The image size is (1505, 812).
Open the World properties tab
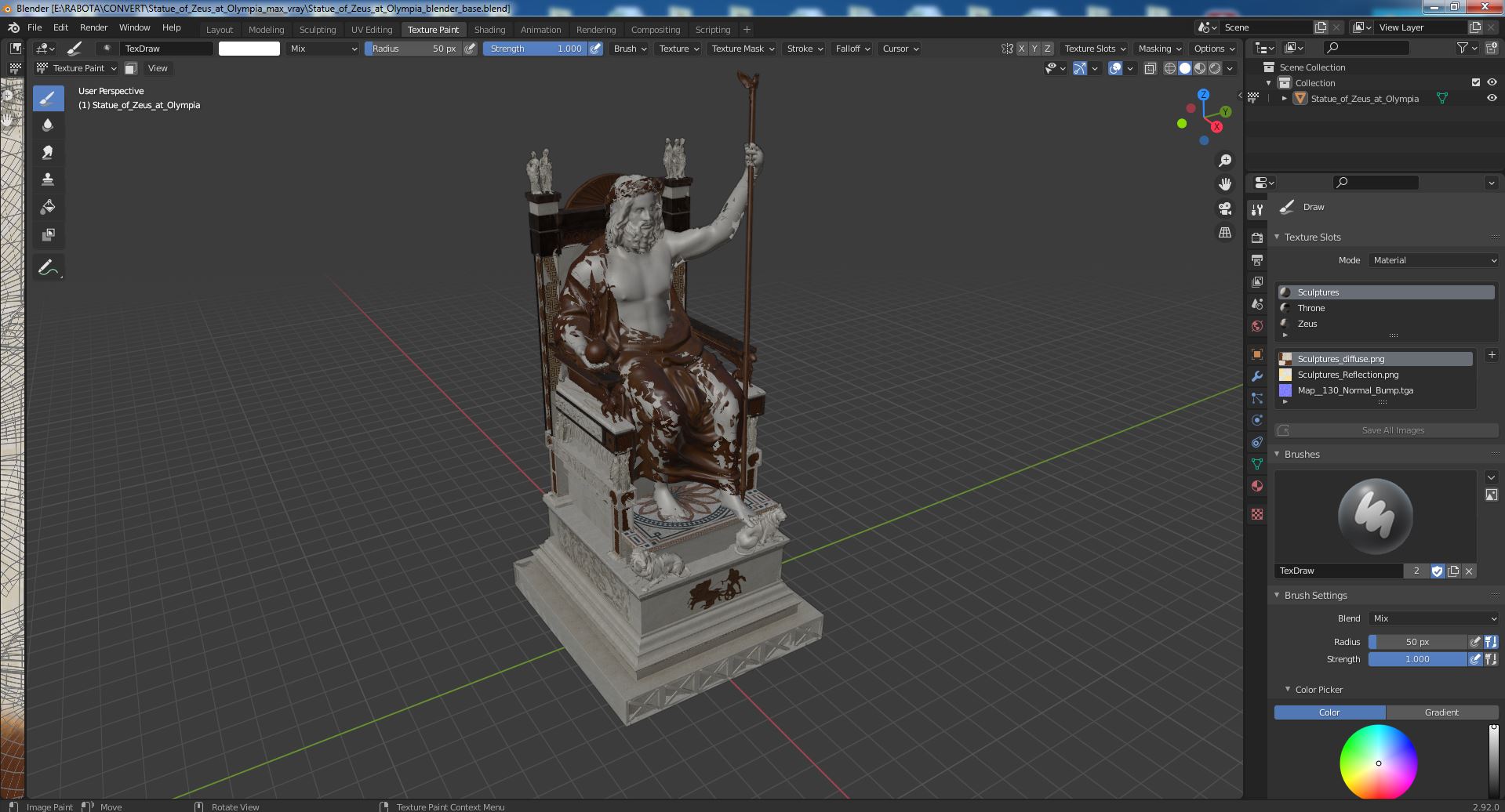click(x=1257, y=325)
